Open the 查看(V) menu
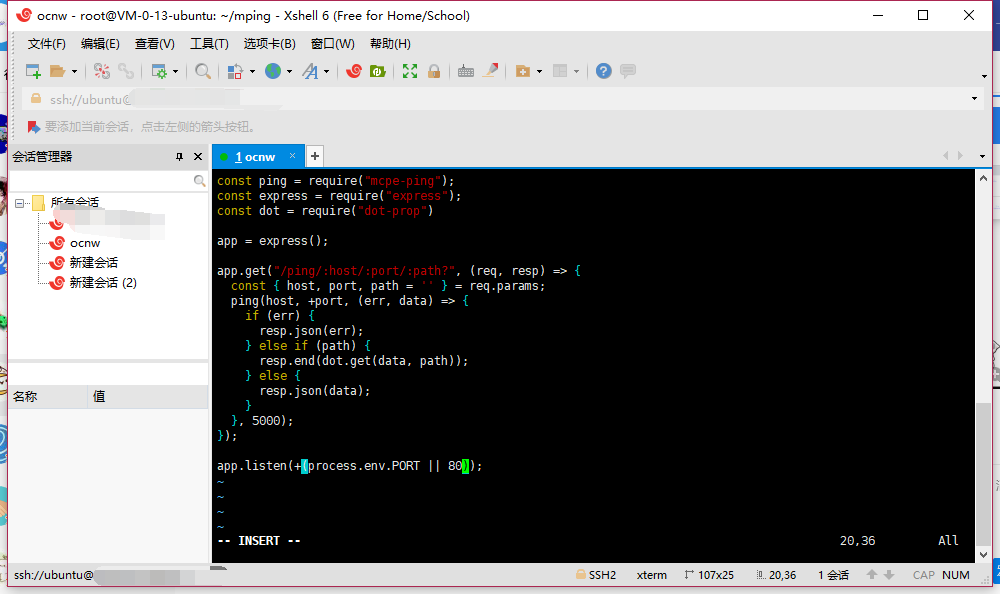1000x594 pixels. click(154, 44)
